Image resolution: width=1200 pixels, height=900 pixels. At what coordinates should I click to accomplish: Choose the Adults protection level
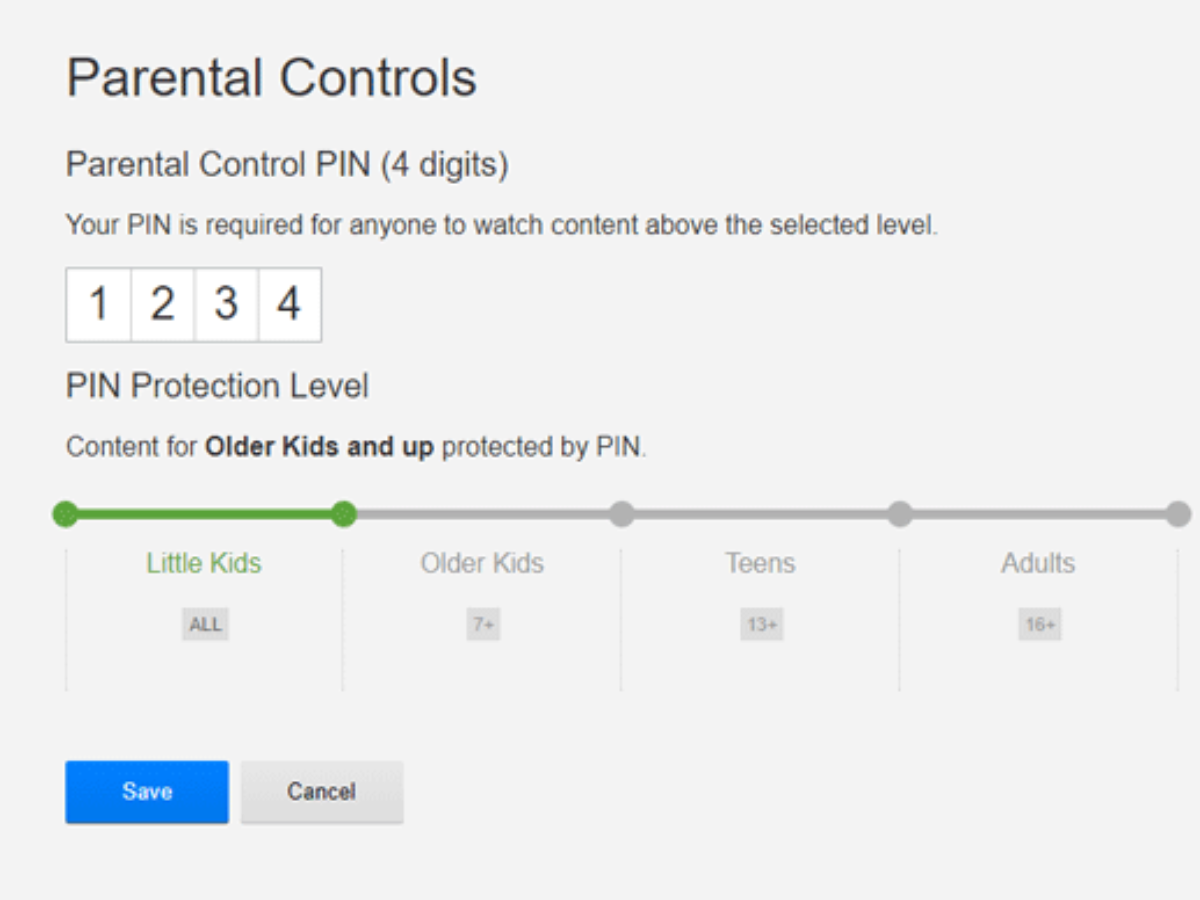pos(1038,564)
